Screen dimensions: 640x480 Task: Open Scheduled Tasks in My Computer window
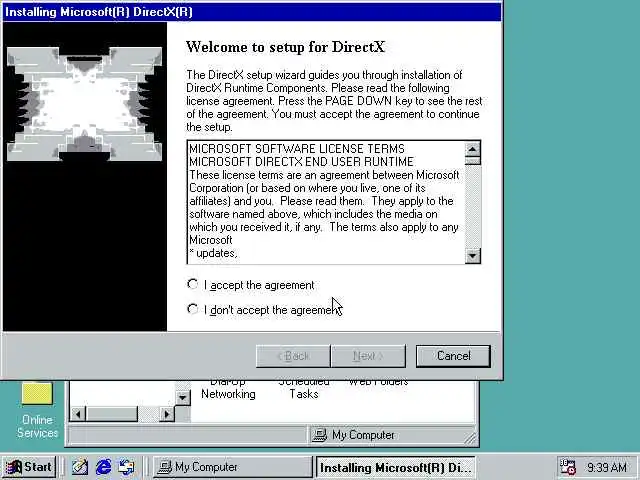(304, 390)
